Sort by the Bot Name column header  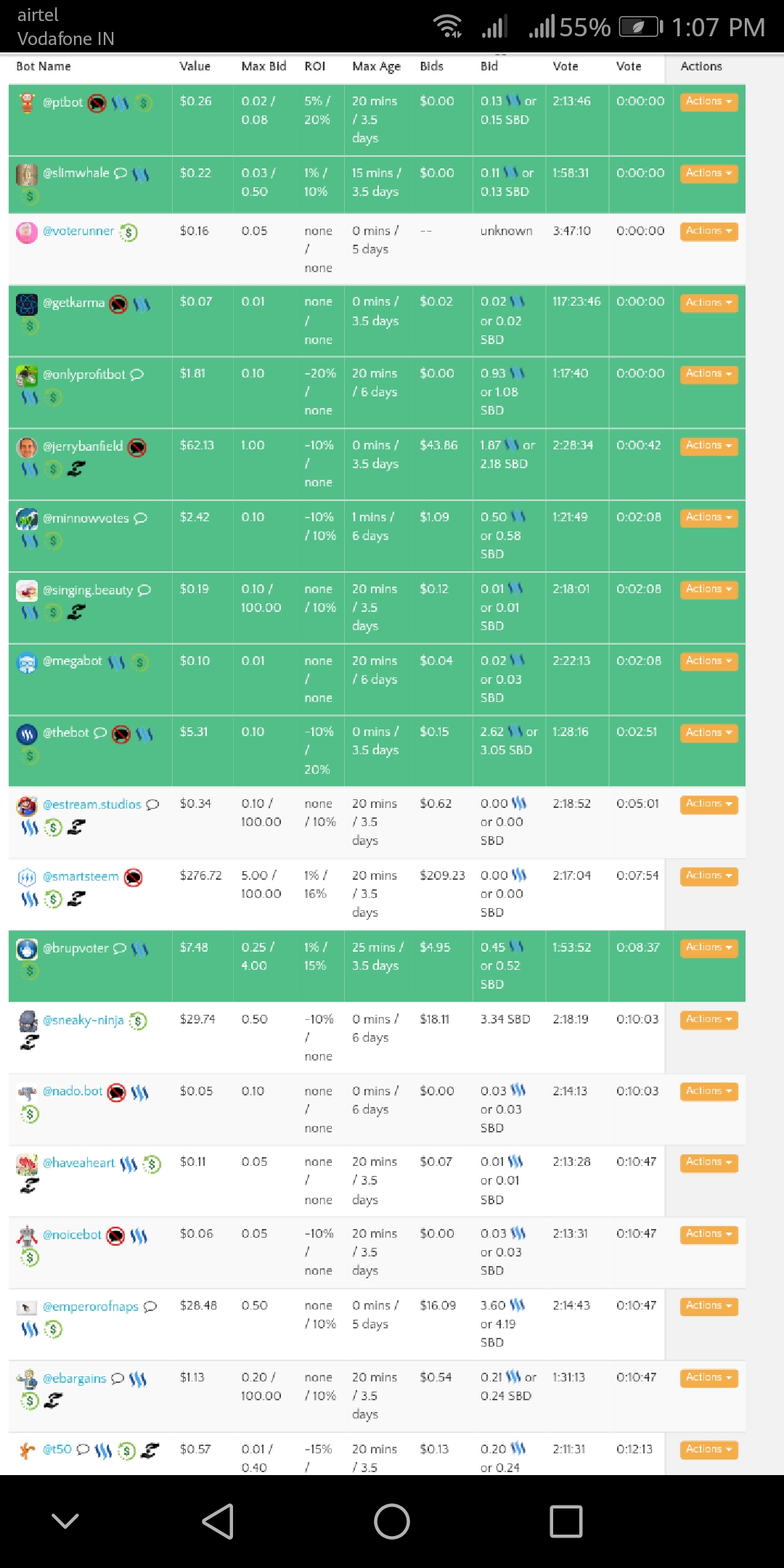tap(44, 66)
